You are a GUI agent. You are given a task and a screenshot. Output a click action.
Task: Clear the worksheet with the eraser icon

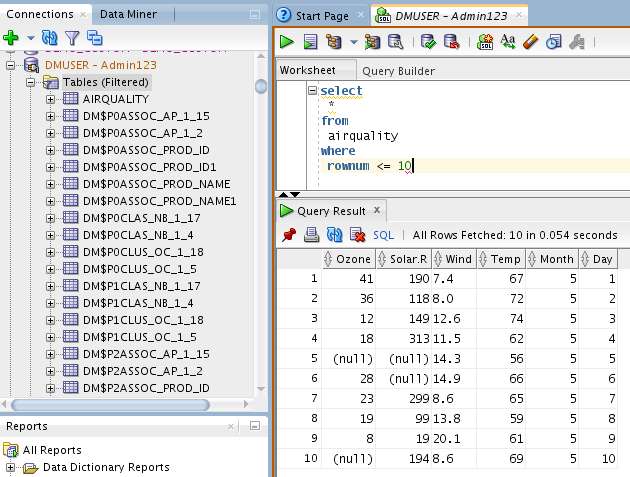[530, 42]
